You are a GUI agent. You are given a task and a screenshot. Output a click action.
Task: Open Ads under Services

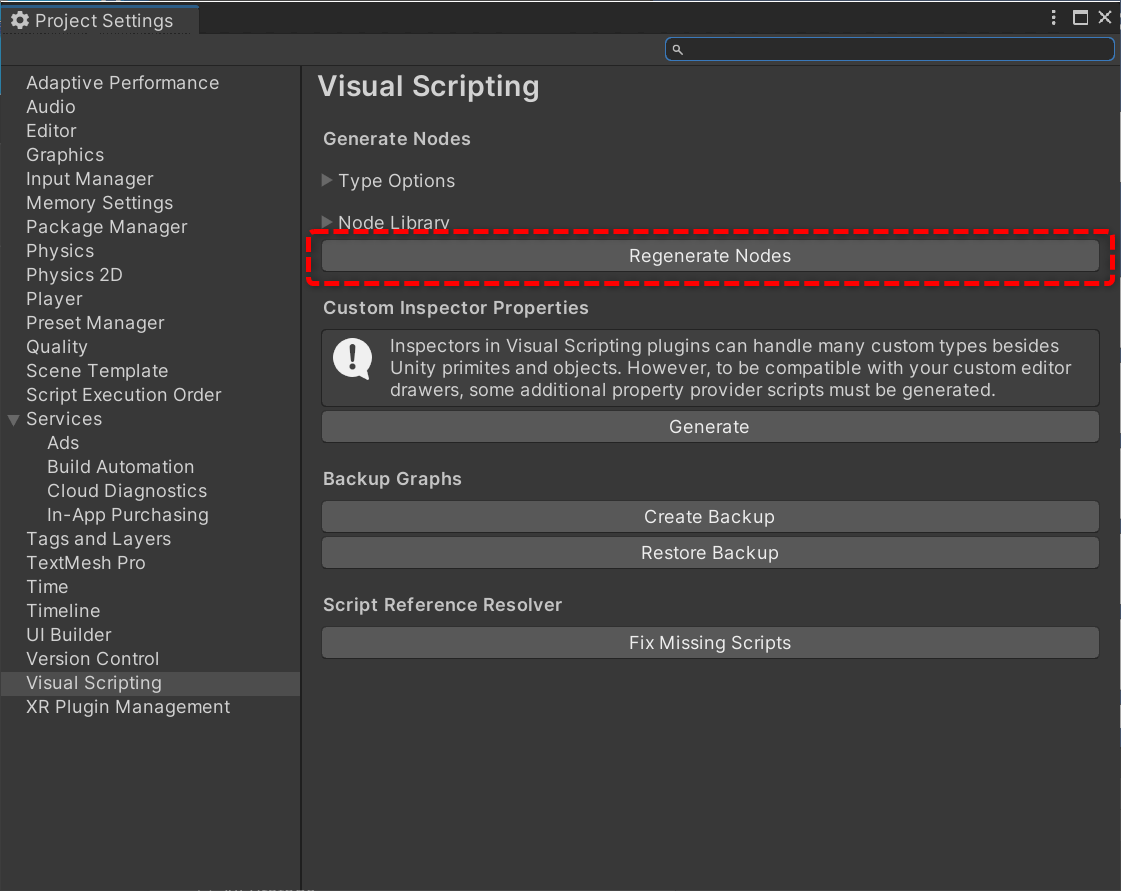(63, 443)
